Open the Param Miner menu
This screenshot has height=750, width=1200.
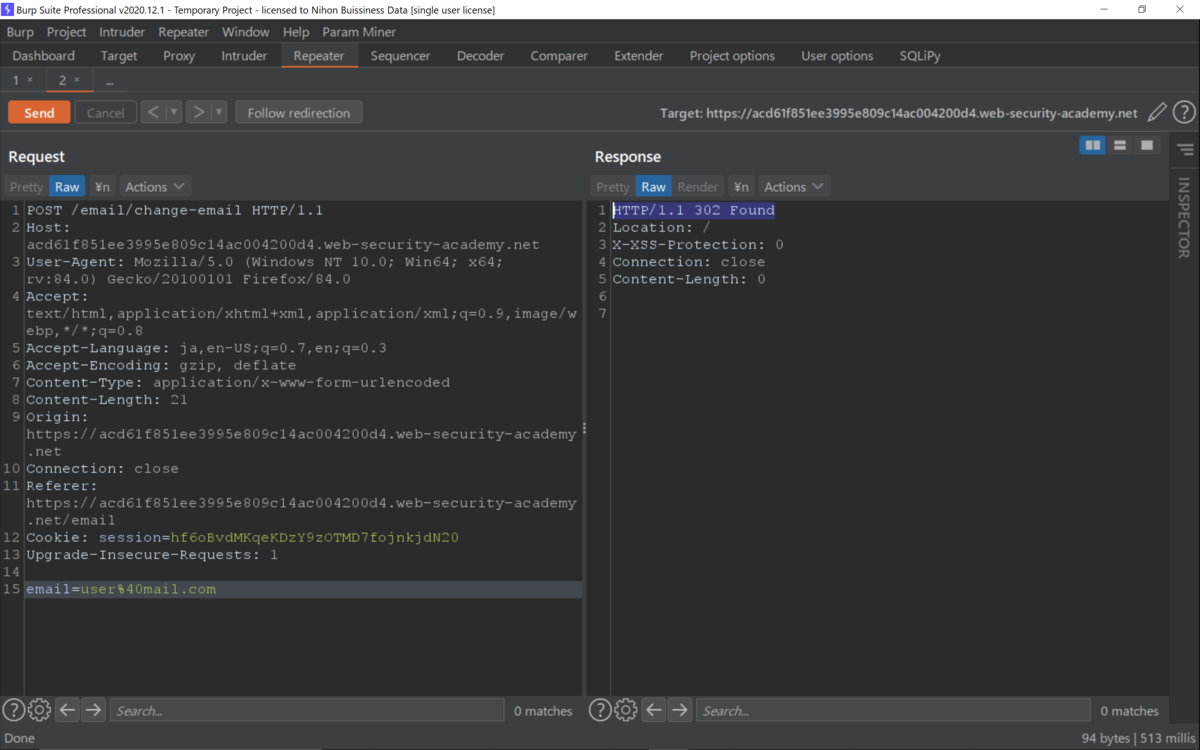(x=359, y=32)
